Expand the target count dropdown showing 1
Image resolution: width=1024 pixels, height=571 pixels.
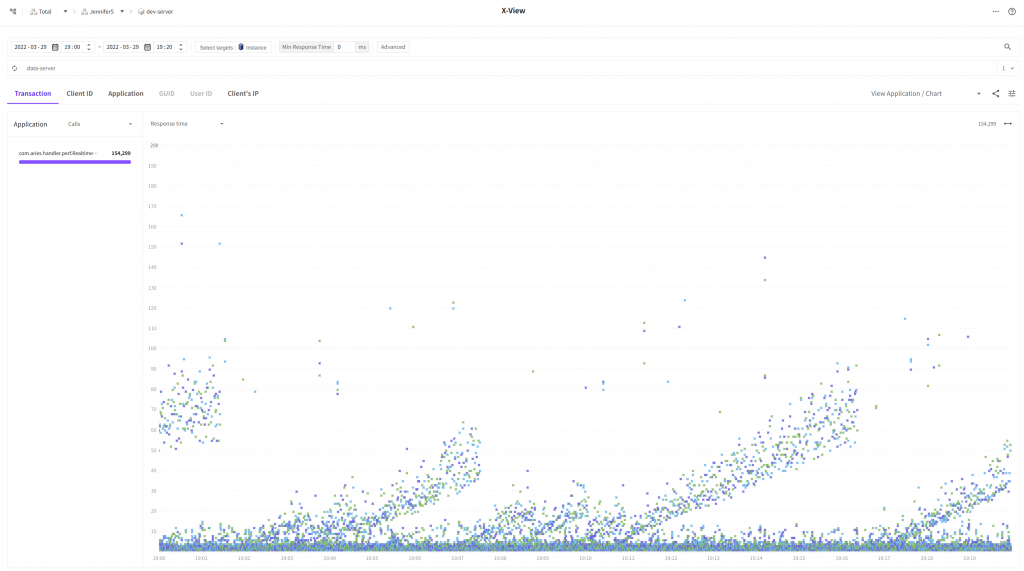1008,68
